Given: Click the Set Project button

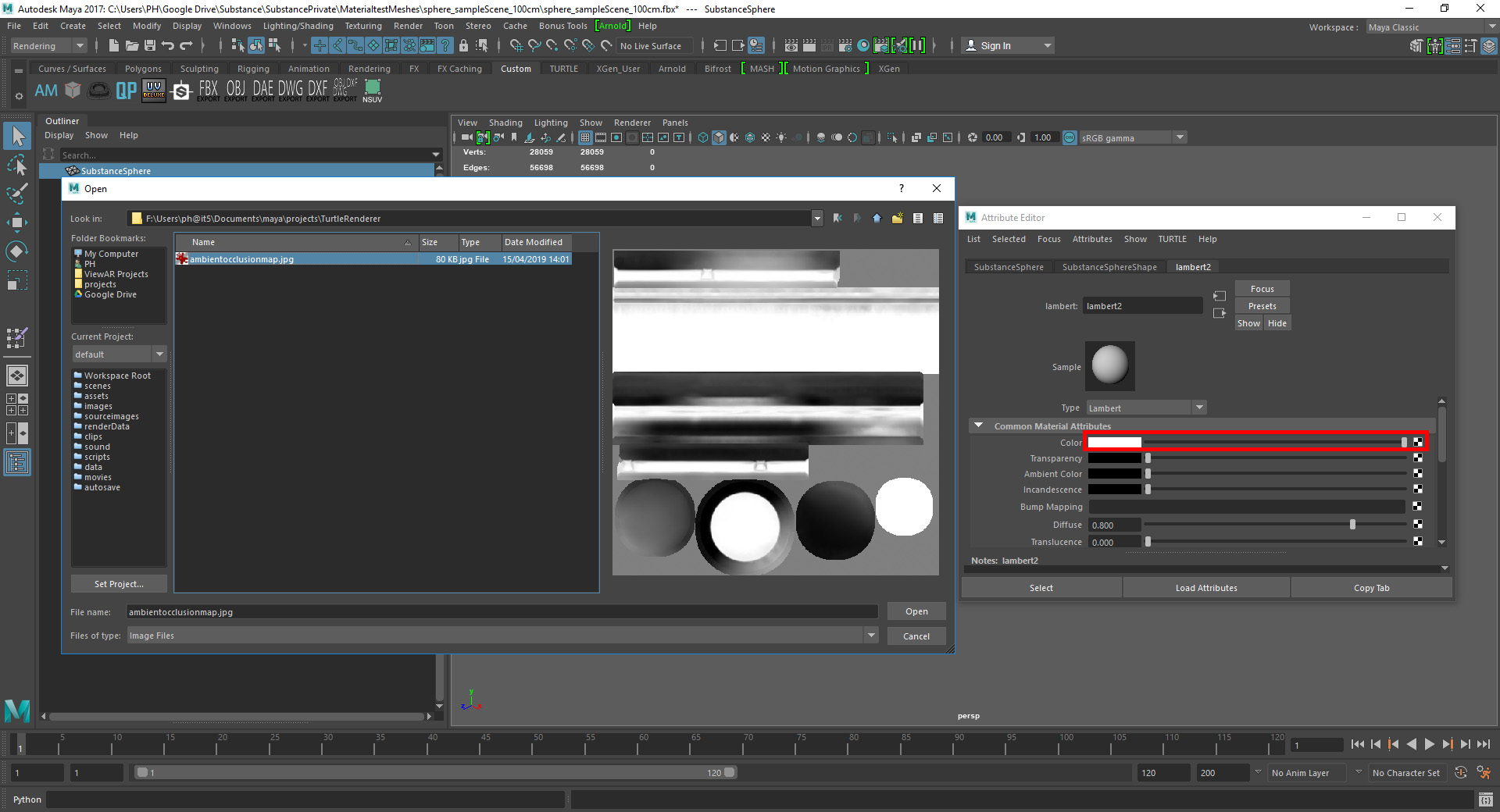Looking at the screenshot, I should pyautogui.click(x=119, y=584).
